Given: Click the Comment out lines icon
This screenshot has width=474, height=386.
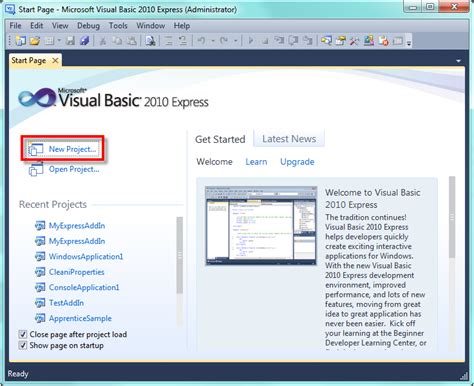Looking at the screenshot, I should tap(168, 41).
